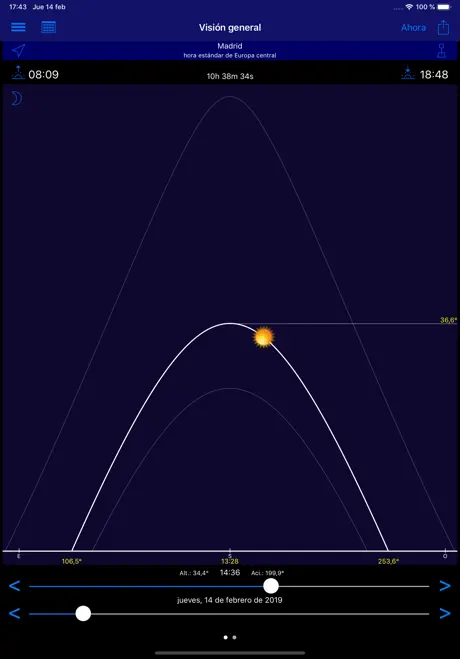This screenshot has width=460, height=659.
Task: Tap the 13:28 solar noon label
Action: point(230,561)
